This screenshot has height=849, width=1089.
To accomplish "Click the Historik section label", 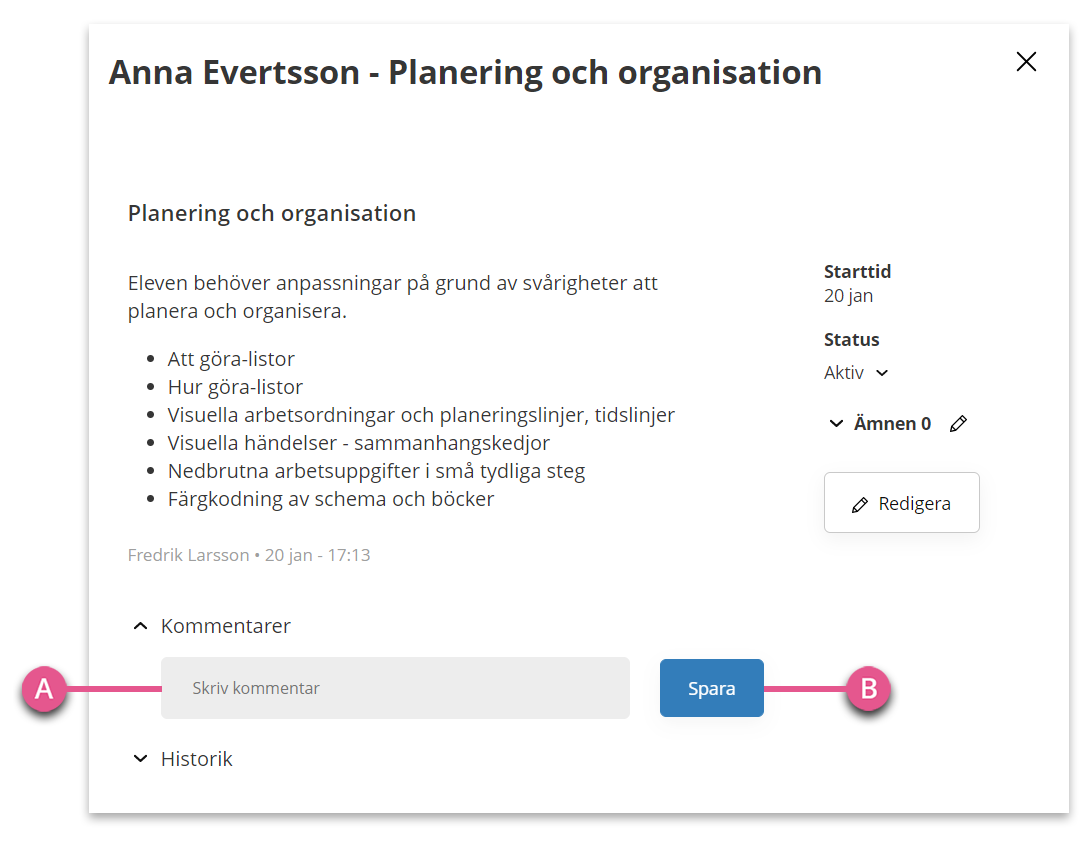I will point(197,759).
